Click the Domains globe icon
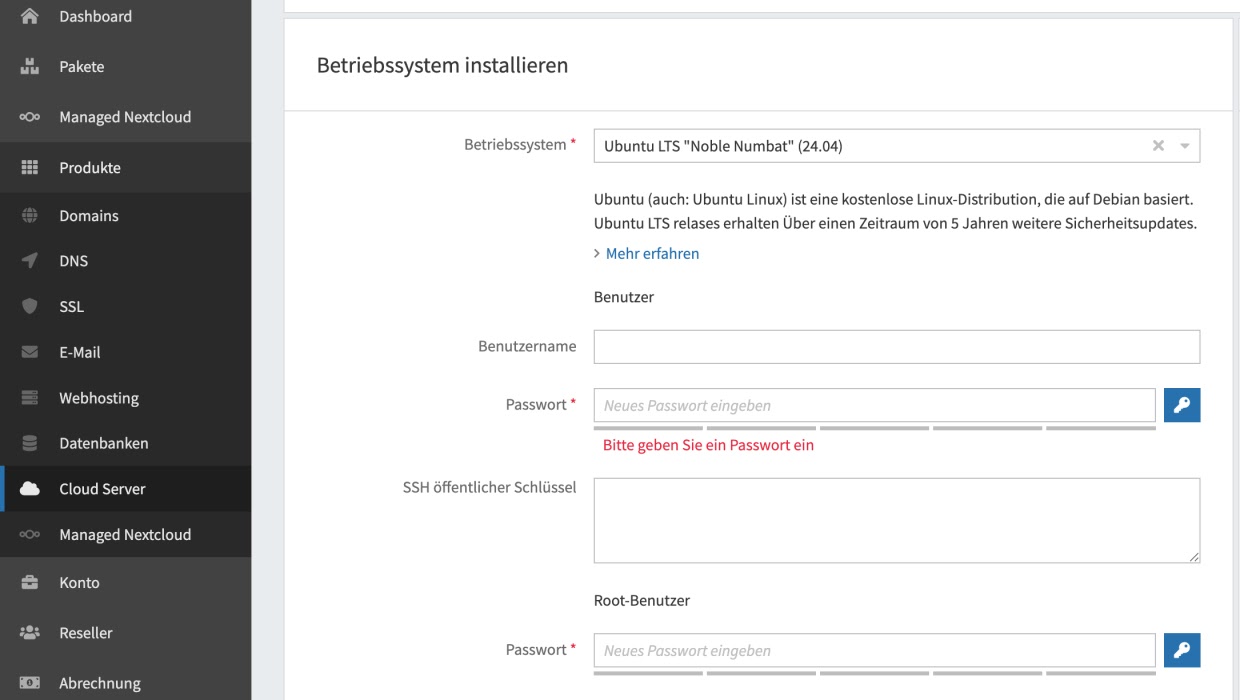 (x=30, y=216)
